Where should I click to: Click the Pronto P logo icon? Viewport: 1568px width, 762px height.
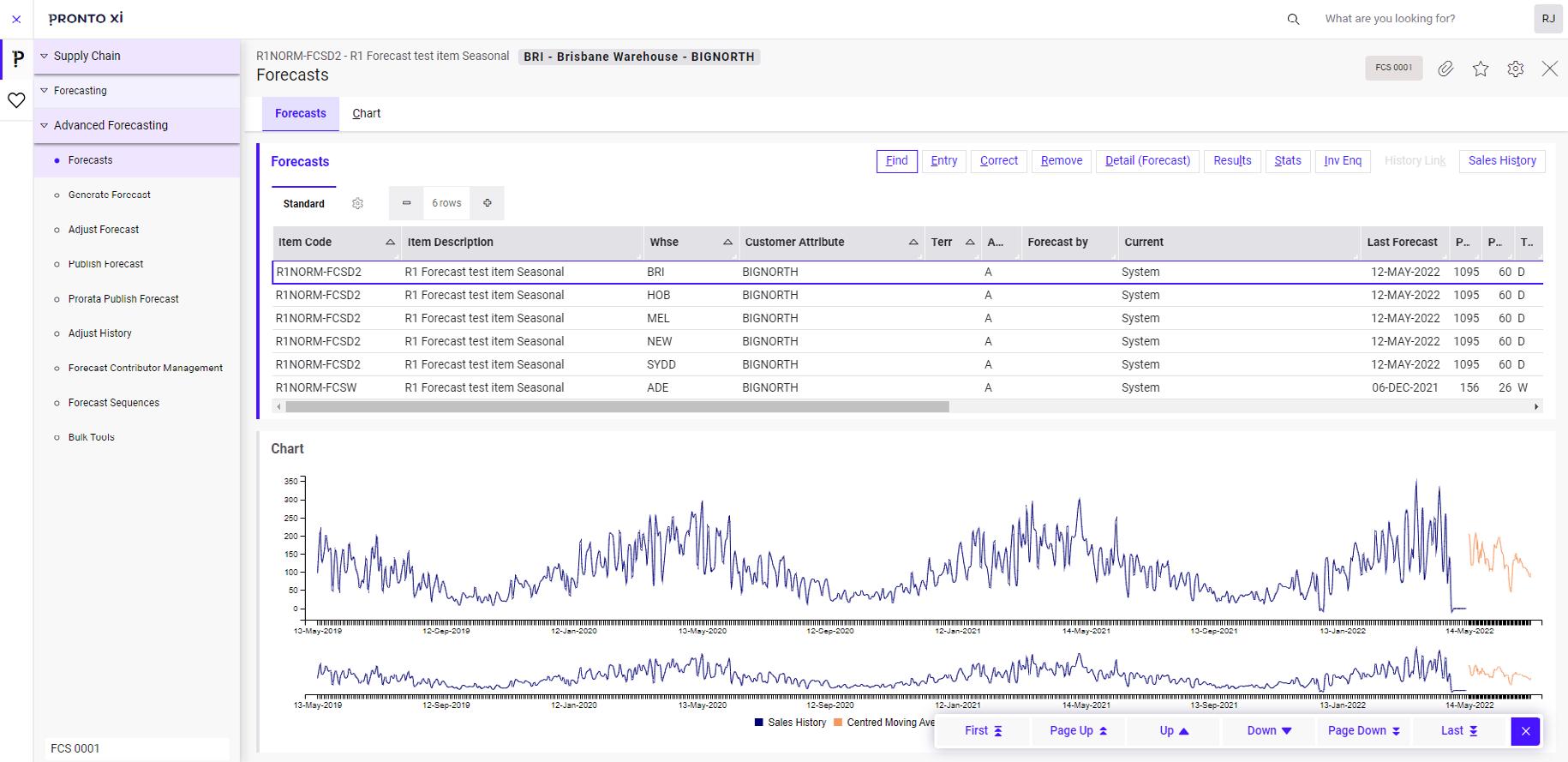pyautogui.click(x=17, y=59)
